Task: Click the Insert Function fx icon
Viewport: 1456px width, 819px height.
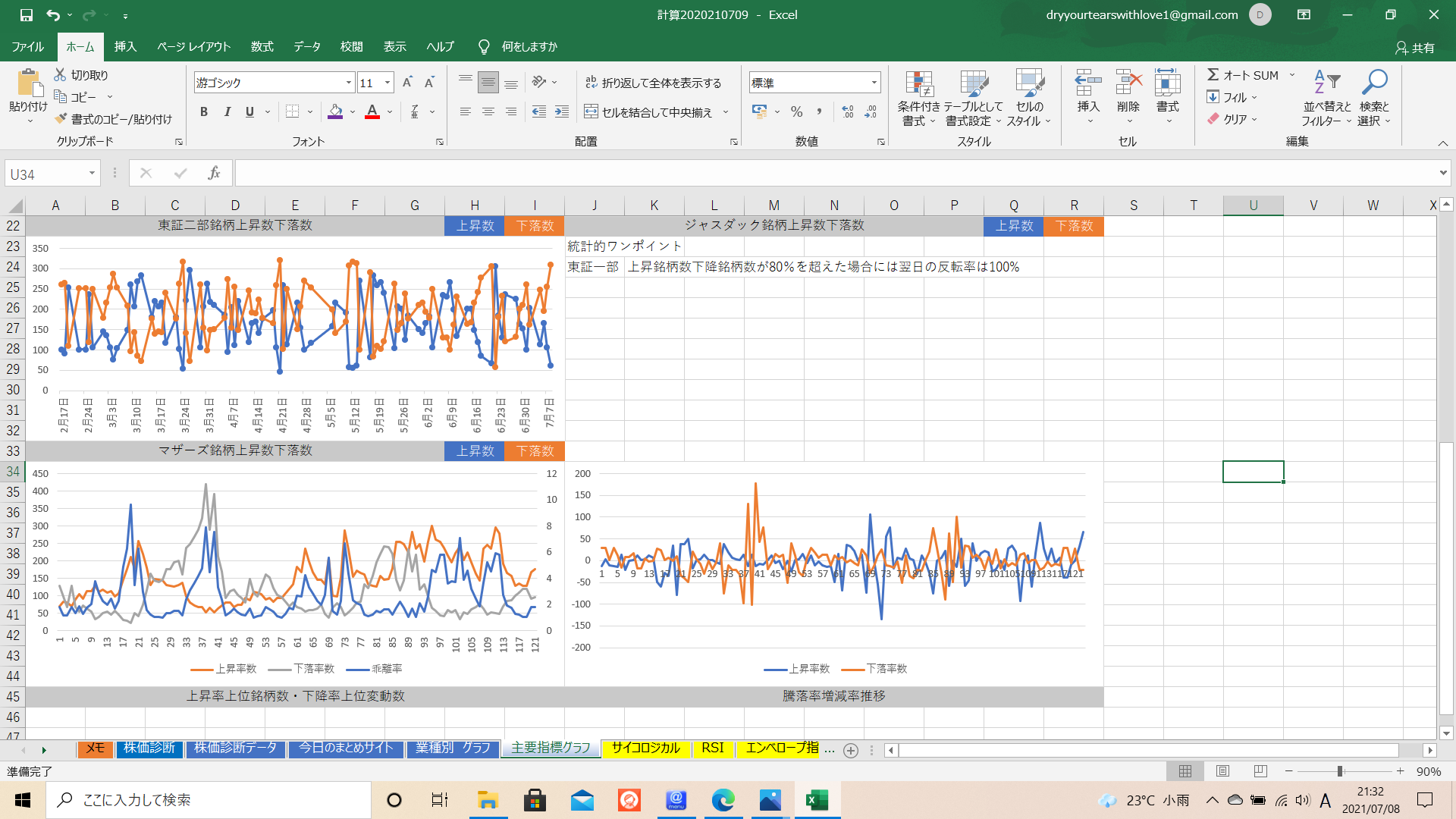Action: coord(214,174)
